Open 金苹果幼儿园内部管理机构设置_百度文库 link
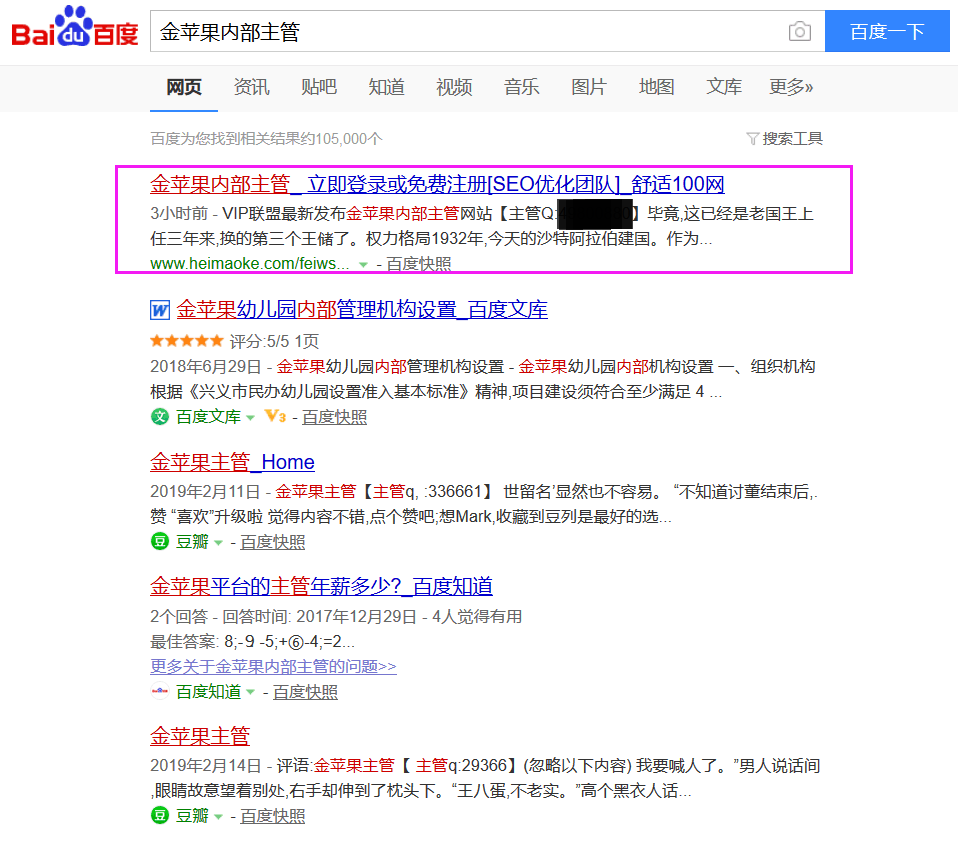Screen dimensions: 958x843 [362, 310]
